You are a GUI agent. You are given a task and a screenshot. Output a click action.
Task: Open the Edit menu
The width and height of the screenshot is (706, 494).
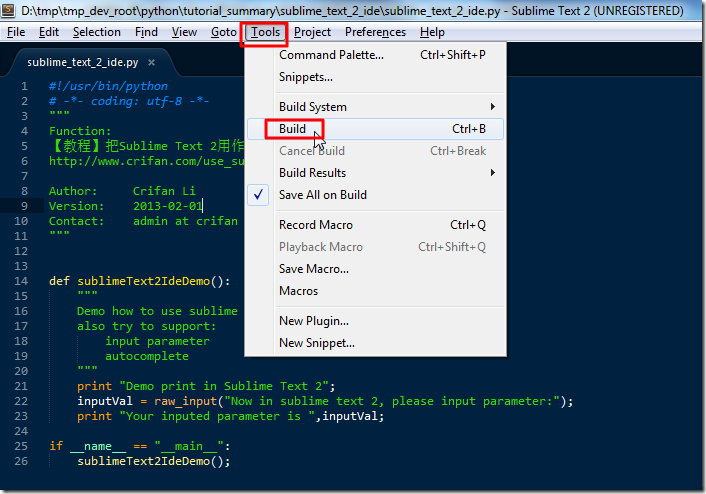coord(49,32)
